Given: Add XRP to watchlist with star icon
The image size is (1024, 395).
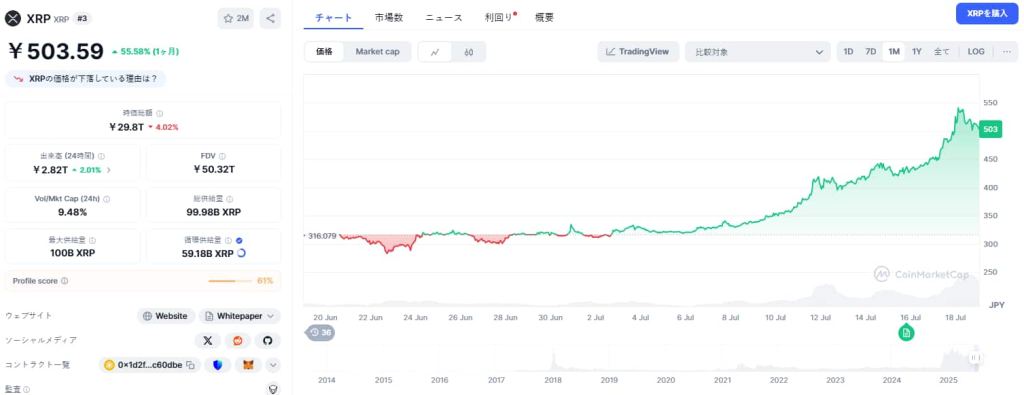Looking at the screenshot, I should click(236, 18).
